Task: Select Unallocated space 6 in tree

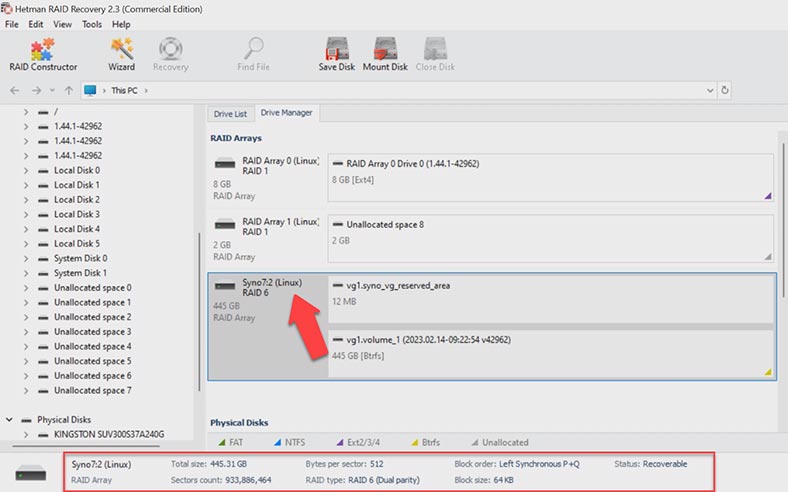Action: point(92,375)
